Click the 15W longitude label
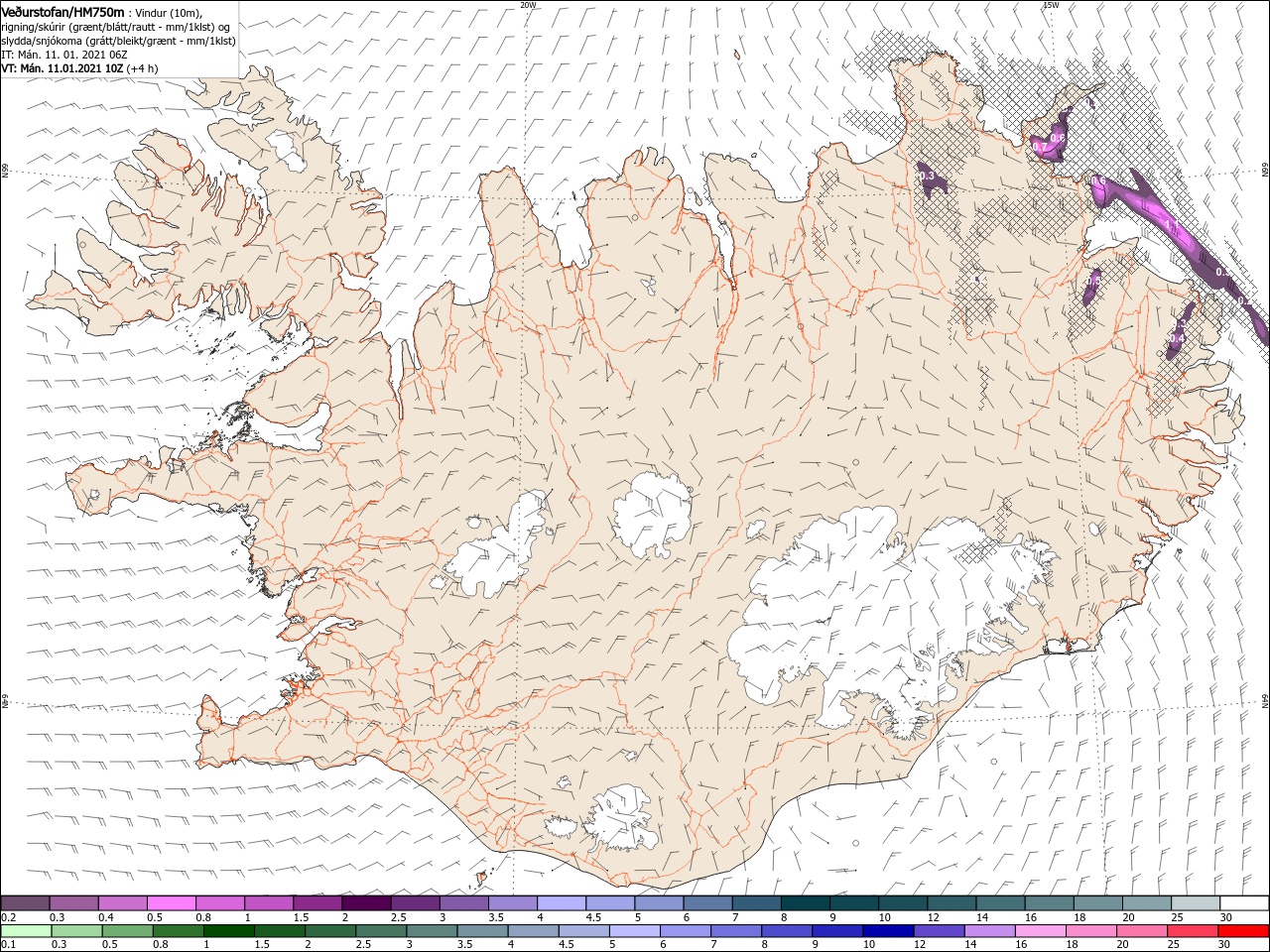1270x952 pixels. [x=1051, y=5]
